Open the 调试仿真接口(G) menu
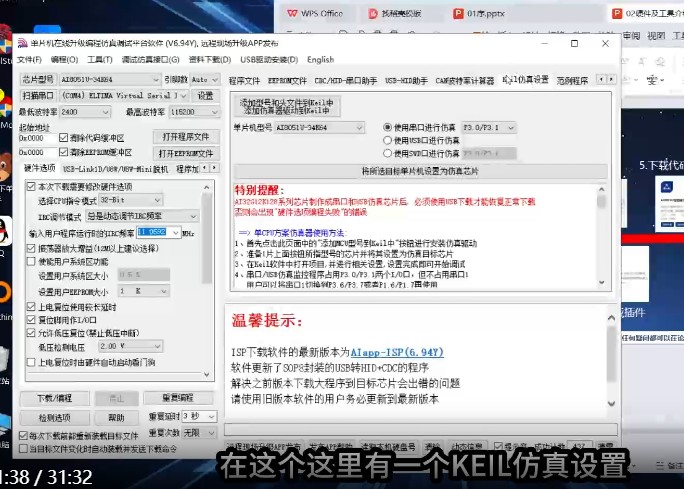 150,59
